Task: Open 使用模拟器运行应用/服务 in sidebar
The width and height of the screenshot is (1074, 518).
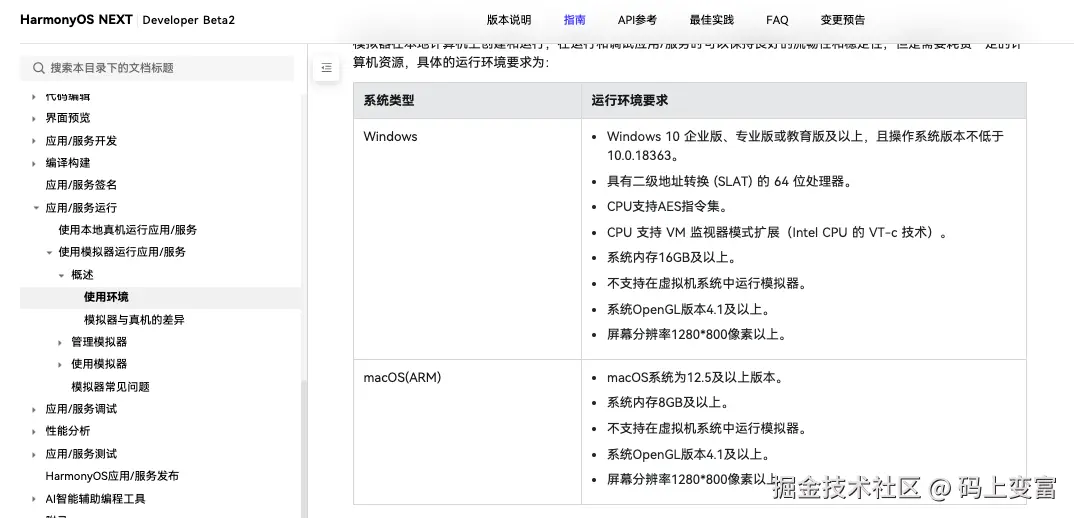Action: click(122, 251)
